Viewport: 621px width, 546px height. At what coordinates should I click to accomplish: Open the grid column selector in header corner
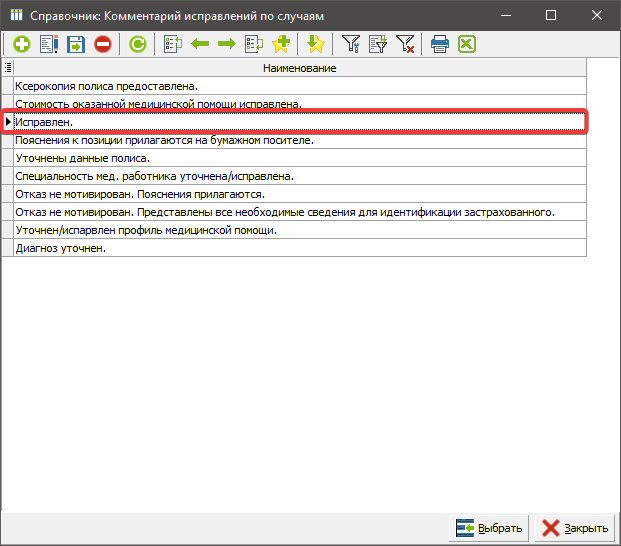[9, 68]
